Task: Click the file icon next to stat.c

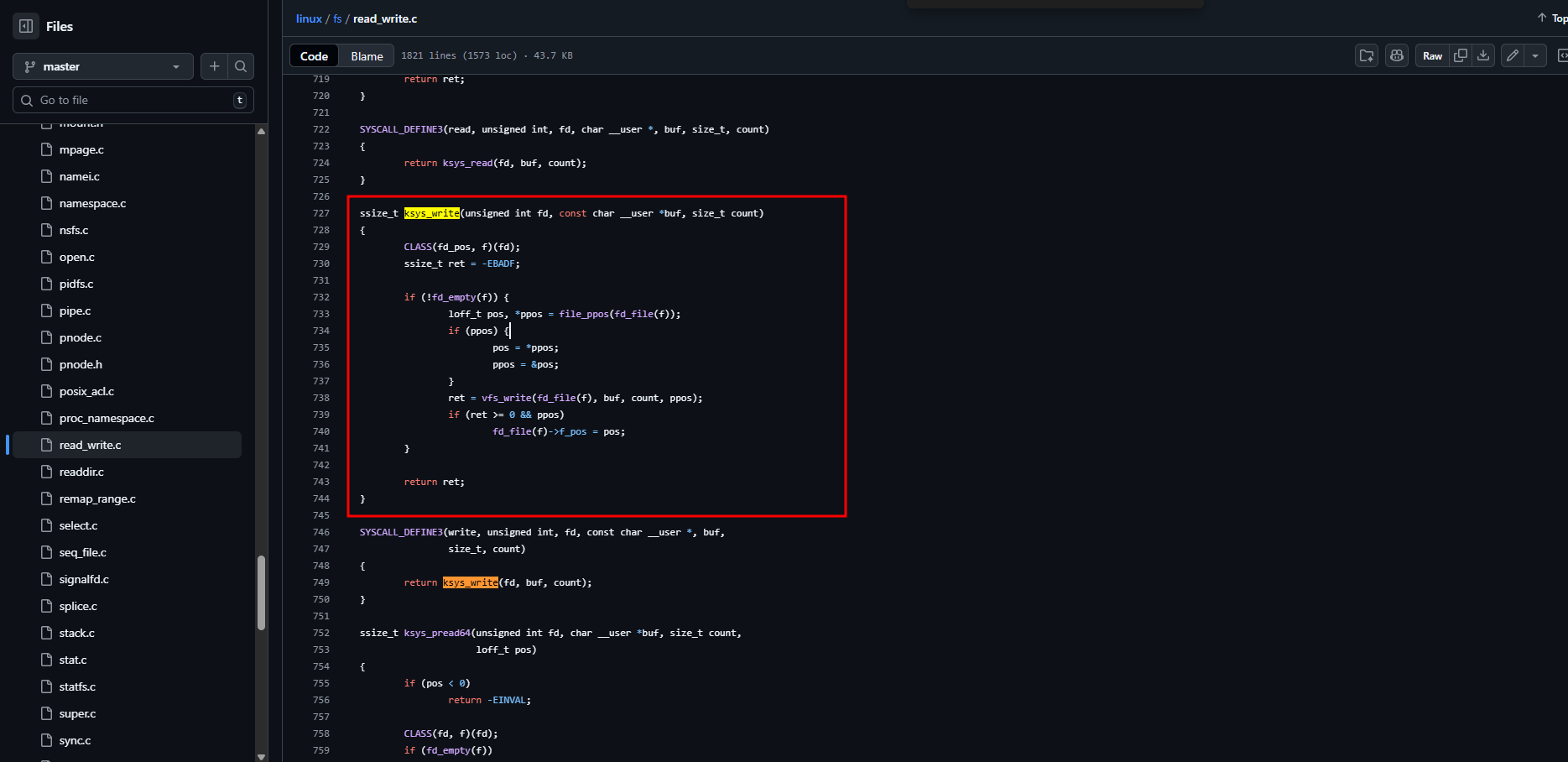Action: tap(47, 660)
